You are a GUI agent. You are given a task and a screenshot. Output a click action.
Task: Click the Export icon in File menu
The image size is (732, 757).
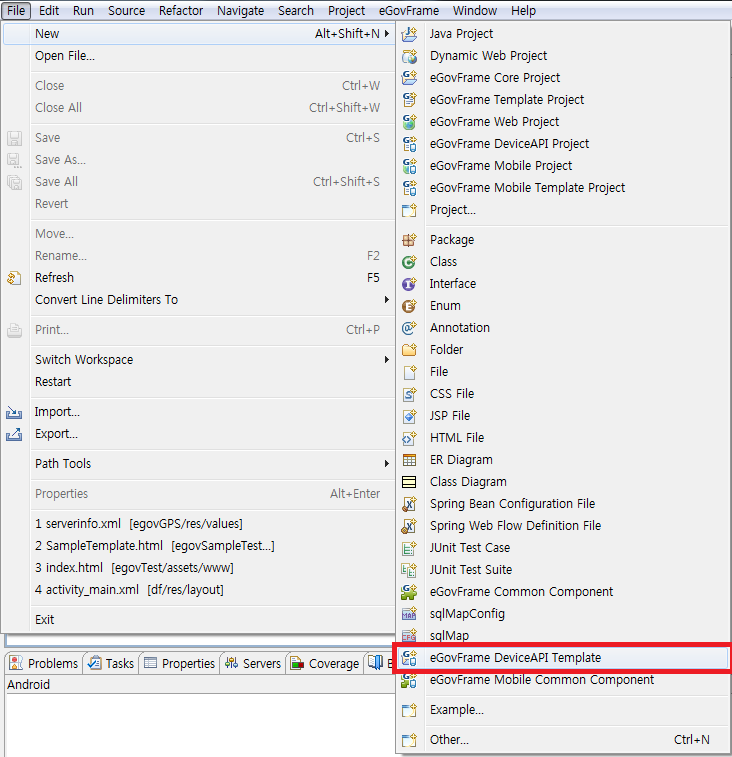(14, 435)
